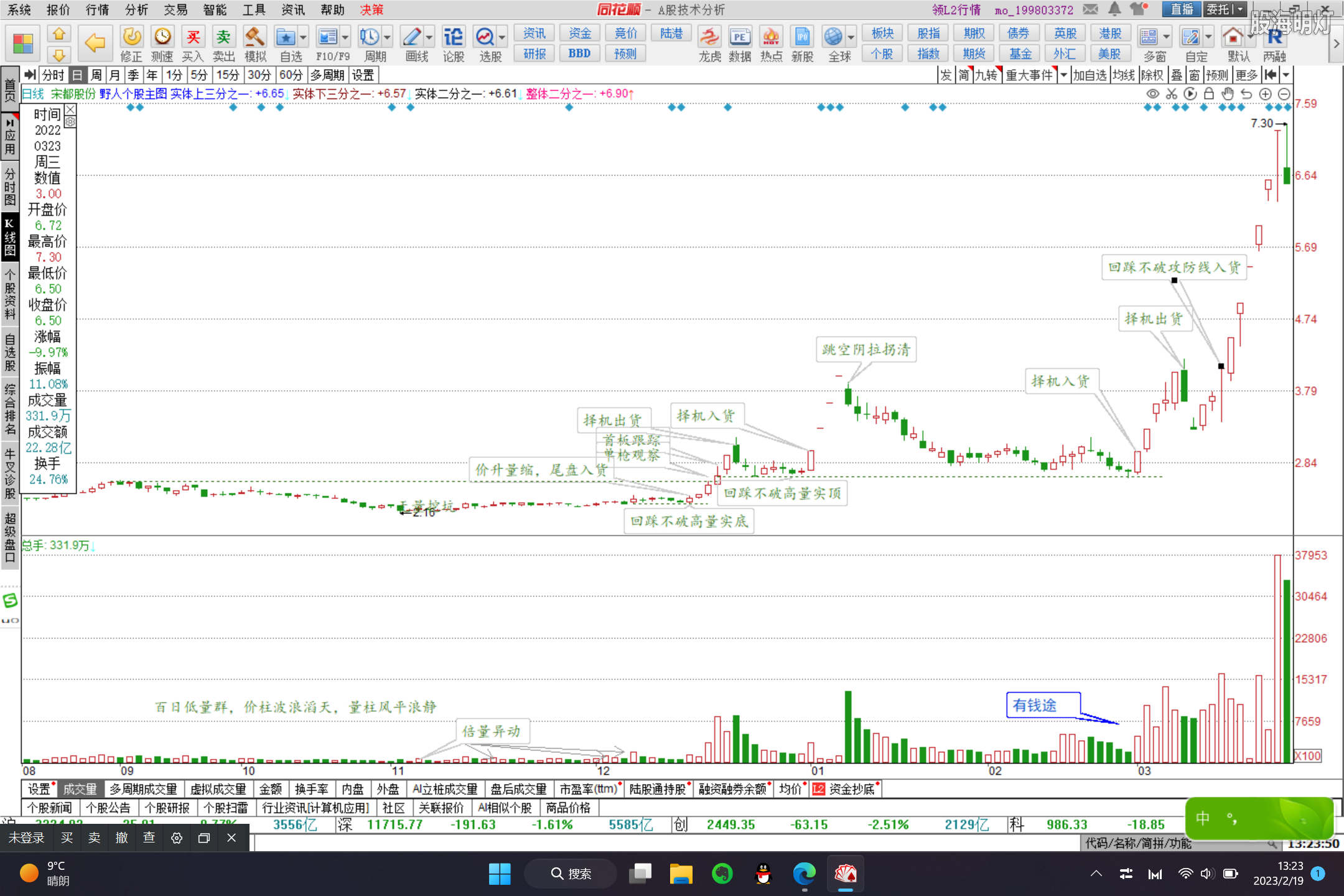
Task: Click the 加自选 add-to-favorites button
Action: point(1090,75)
